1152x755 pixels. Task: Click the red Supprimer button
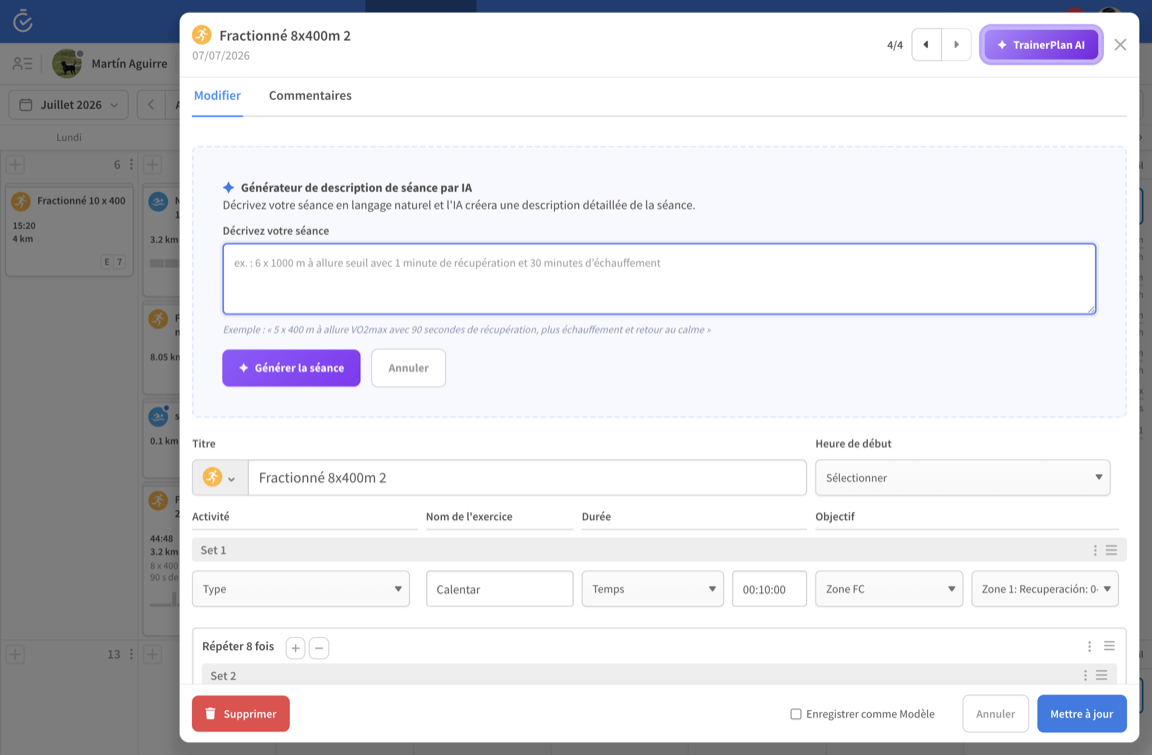pos(241,714)
